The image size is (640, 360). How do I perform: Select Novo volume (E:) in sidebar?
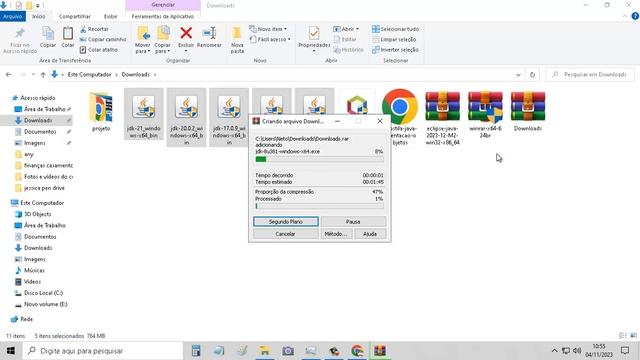tap(45, 304)
